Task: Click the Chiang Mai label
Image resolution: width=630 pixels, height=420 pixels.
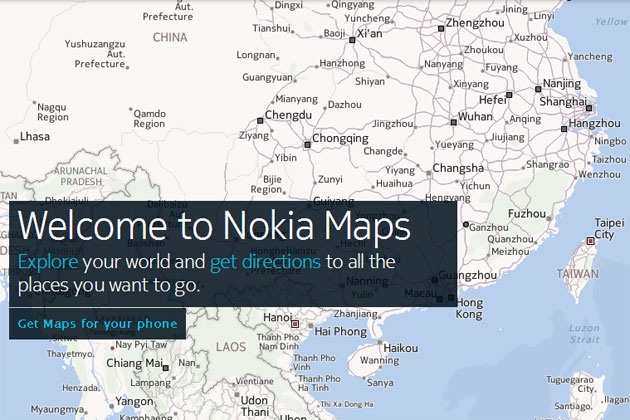Action: [x=134, y=363]
